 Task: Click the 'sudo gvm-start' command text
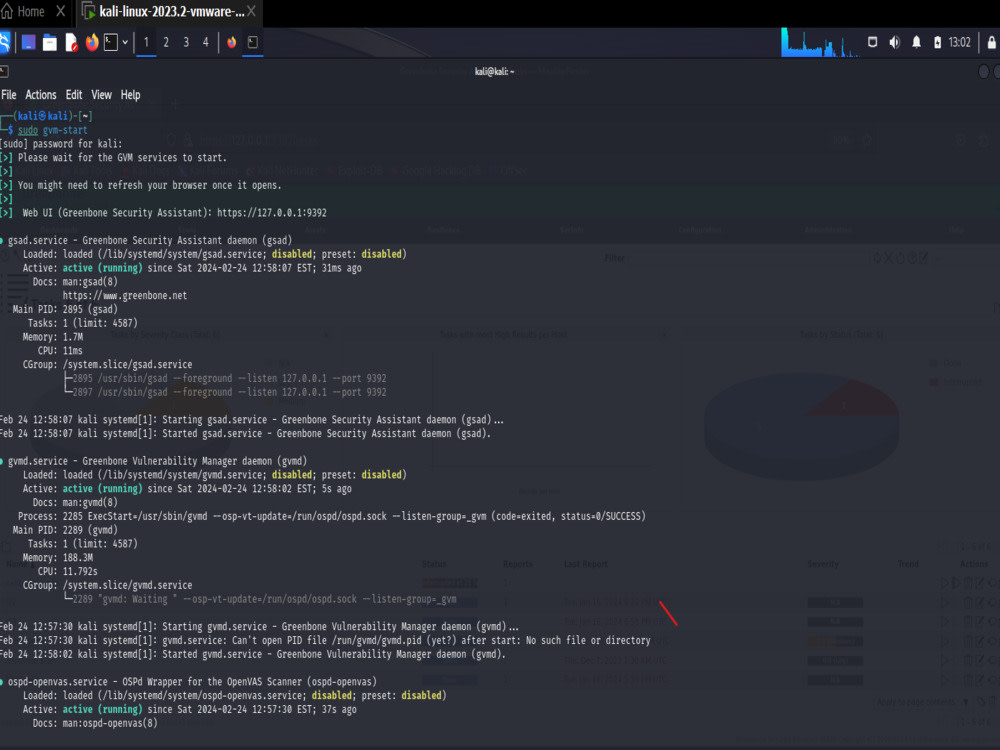click(52, 129)
